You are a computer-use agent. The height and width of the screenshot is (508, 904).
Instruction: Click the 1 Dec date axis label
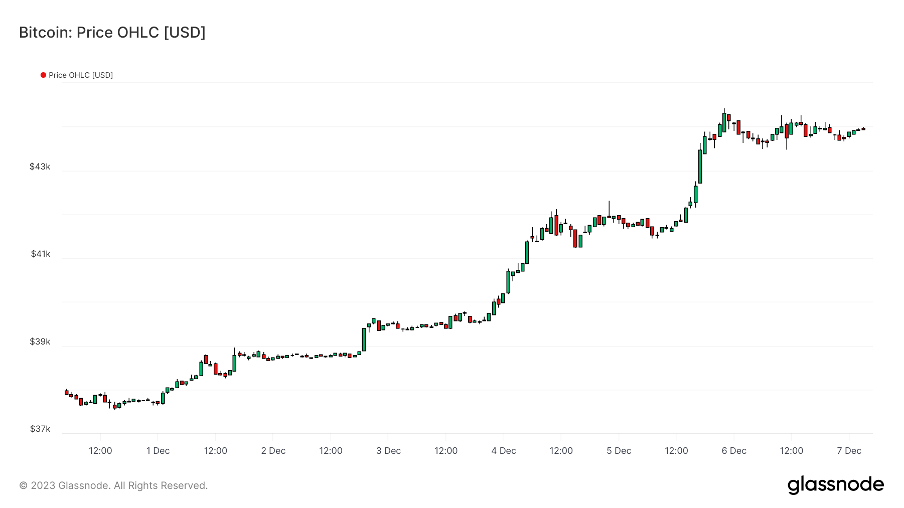click(158, 451)
